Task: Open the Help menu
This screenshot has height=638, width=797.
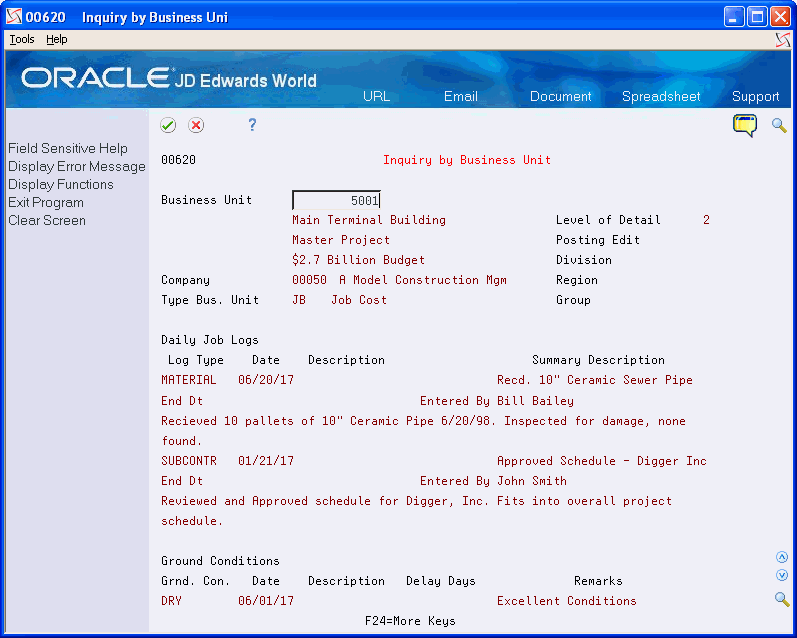Action: (56, 39)
